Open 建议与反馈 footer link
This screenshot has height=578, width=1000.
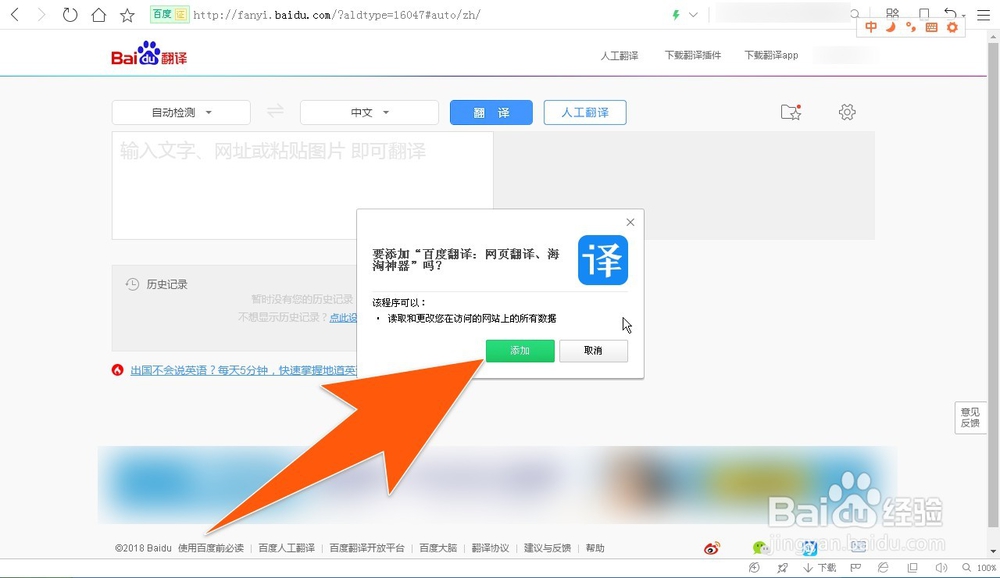(x=547, y=548)
